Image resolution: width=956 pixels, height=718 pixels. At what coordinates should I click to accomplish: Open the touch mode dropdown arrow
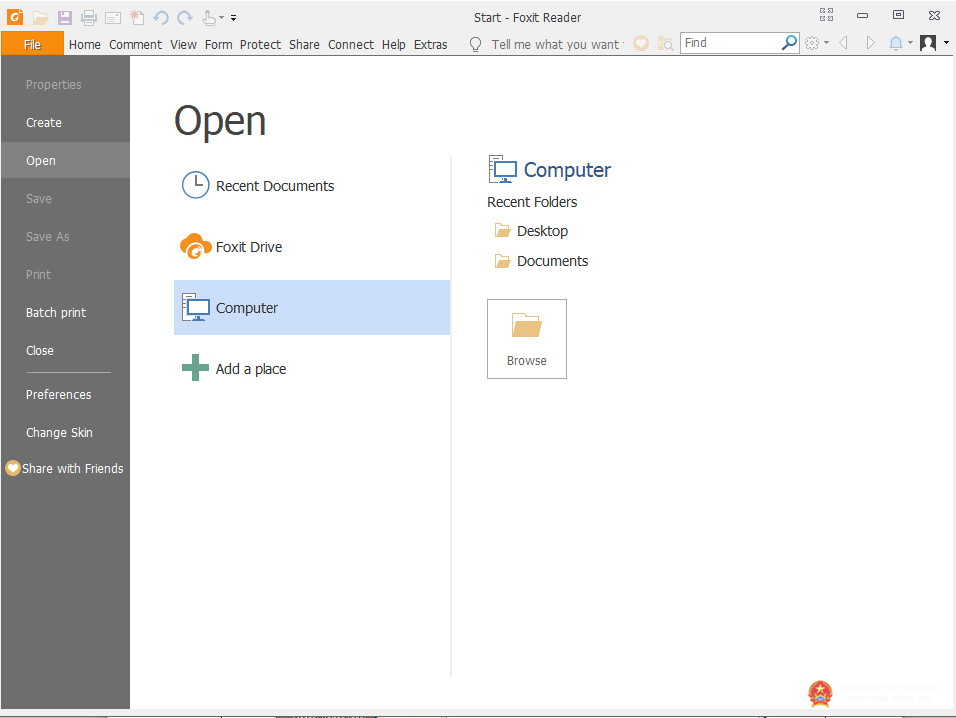point(221,18)
